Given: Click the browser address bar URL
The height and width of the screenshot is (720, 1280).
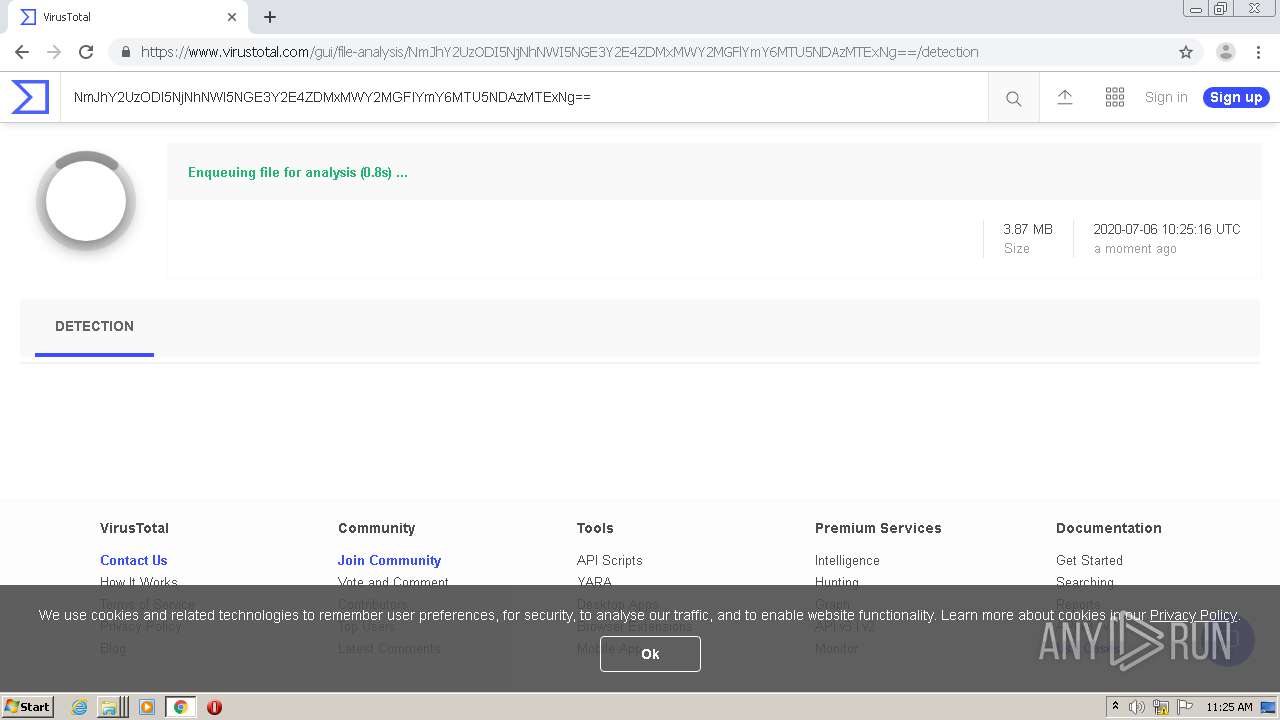Looking at the screenshot, I should point(560,52).
